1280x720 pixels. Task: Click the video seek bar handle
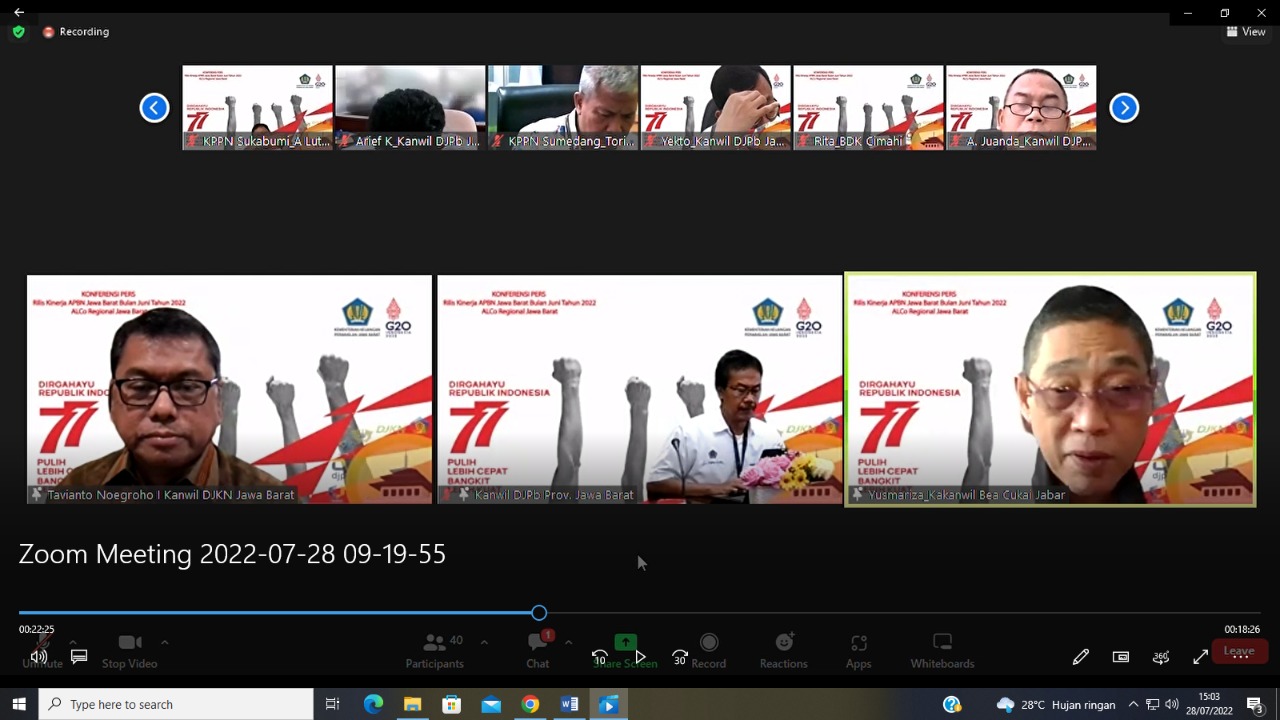pyautogui.click(x=539, y=613)
